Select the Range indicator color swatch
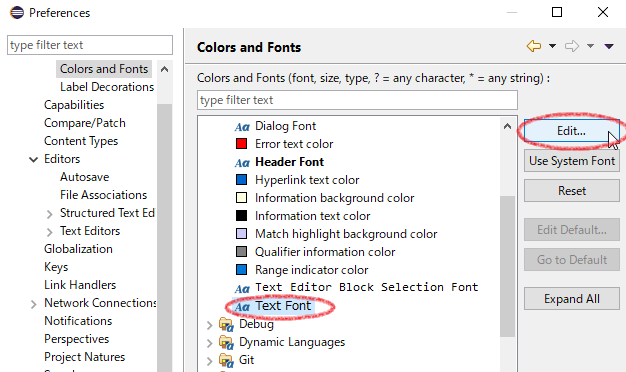 [x=242, y=269]
